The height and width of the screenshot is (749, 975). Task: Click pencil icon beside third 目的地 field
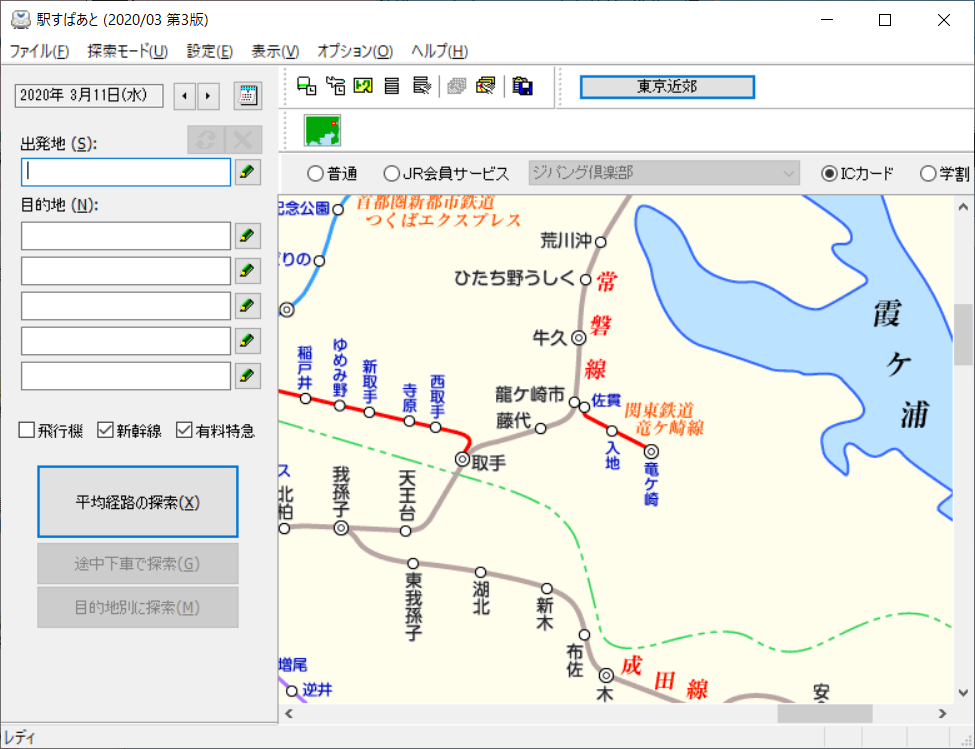click(247, 306)
